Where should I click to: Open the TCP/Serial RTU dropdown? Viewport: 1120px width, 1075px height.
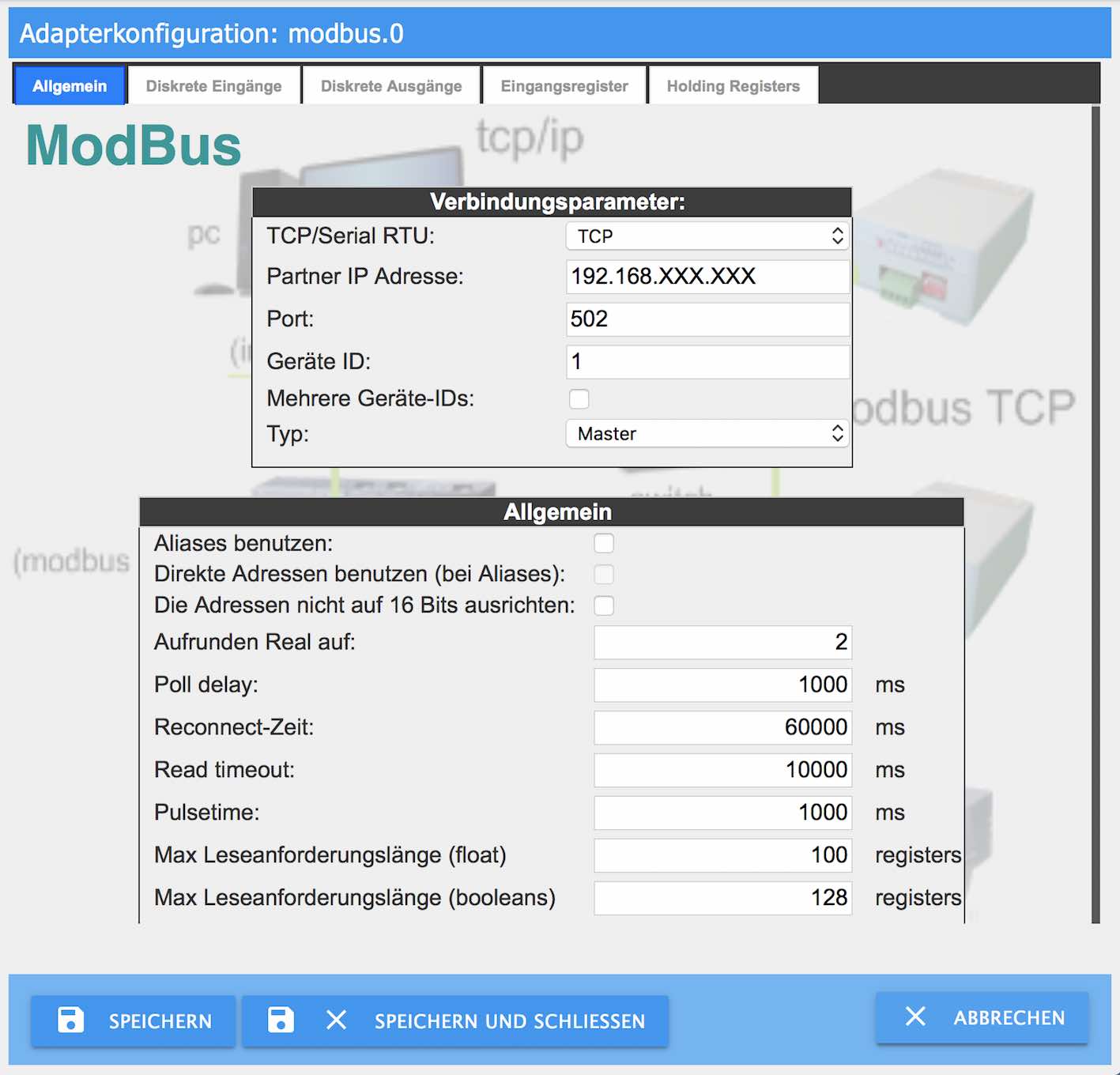click(707, 236)
